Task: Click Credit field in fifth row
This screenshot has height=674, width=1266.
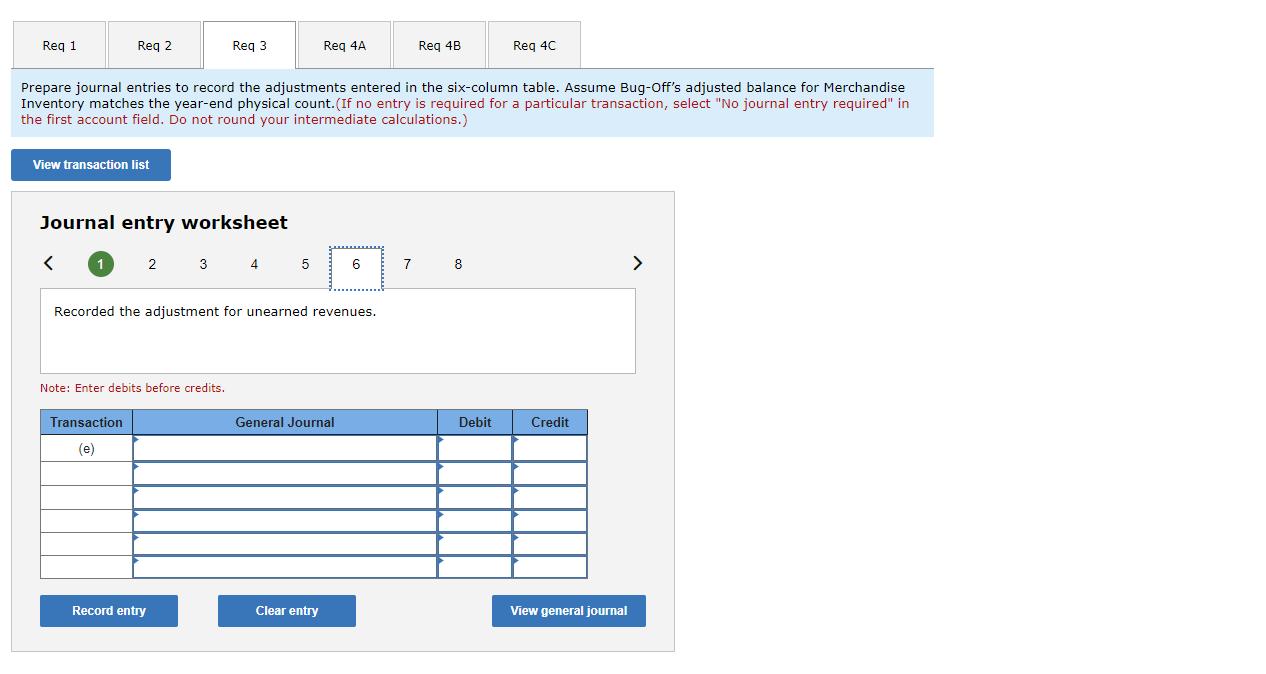Action: [x=550, y=544]
